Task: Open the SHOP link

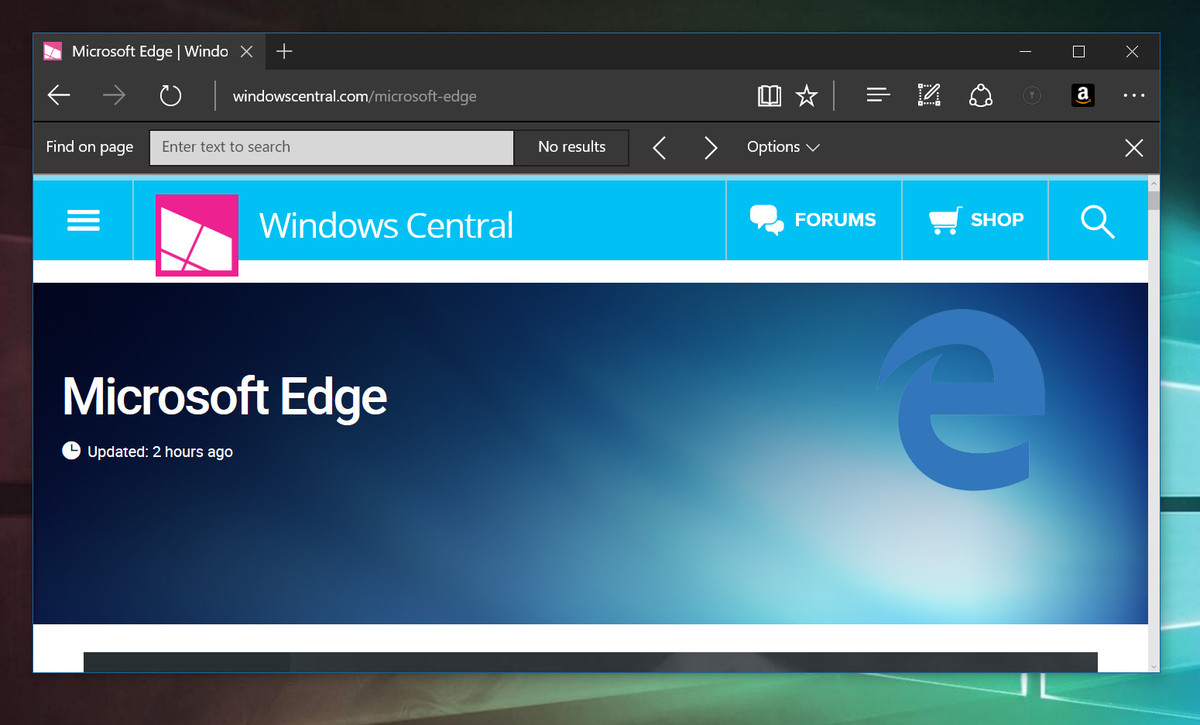Action: pyautogui.click(x=975, y=220)
